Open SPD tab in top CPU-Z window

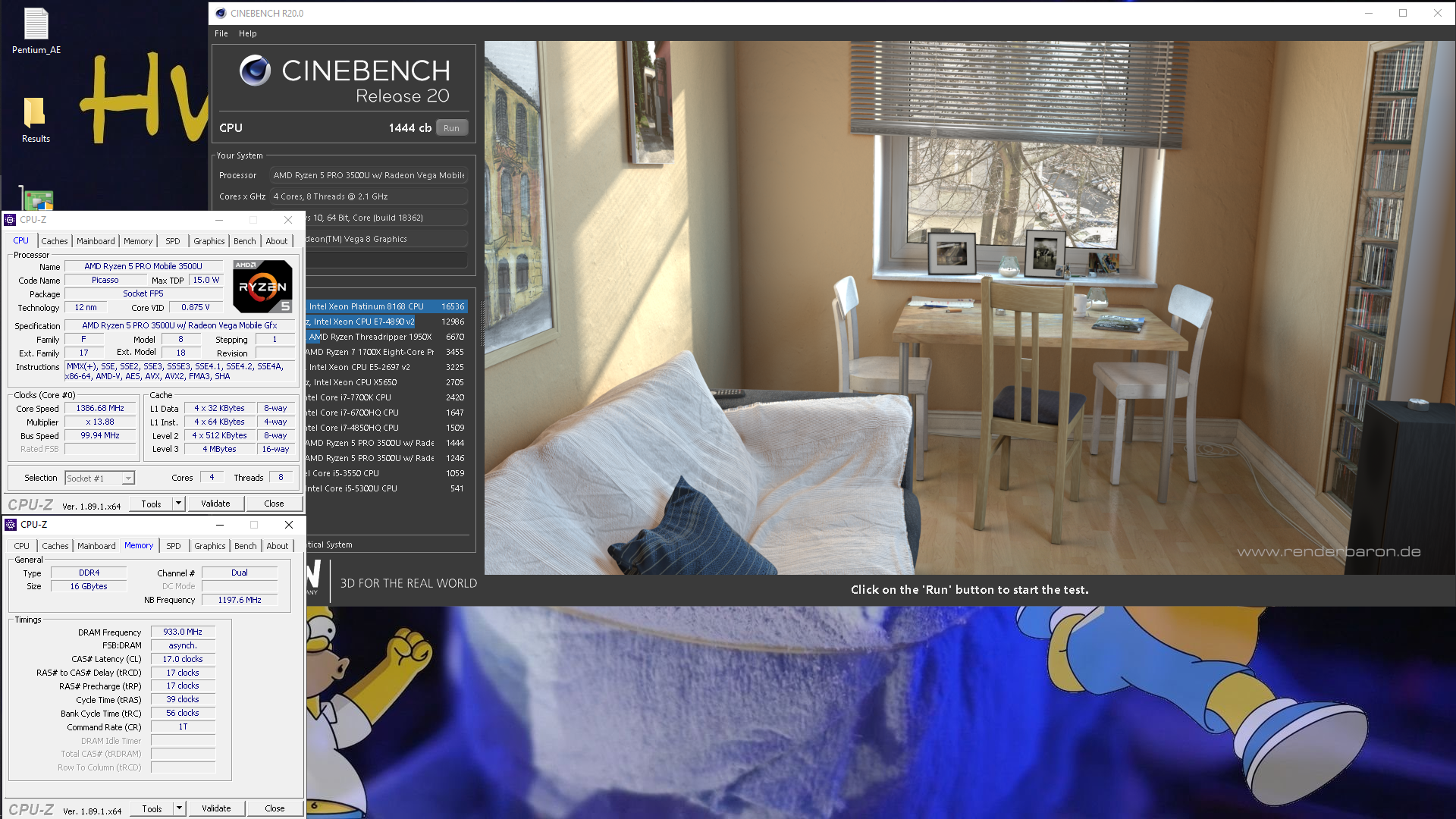point(173,241)
